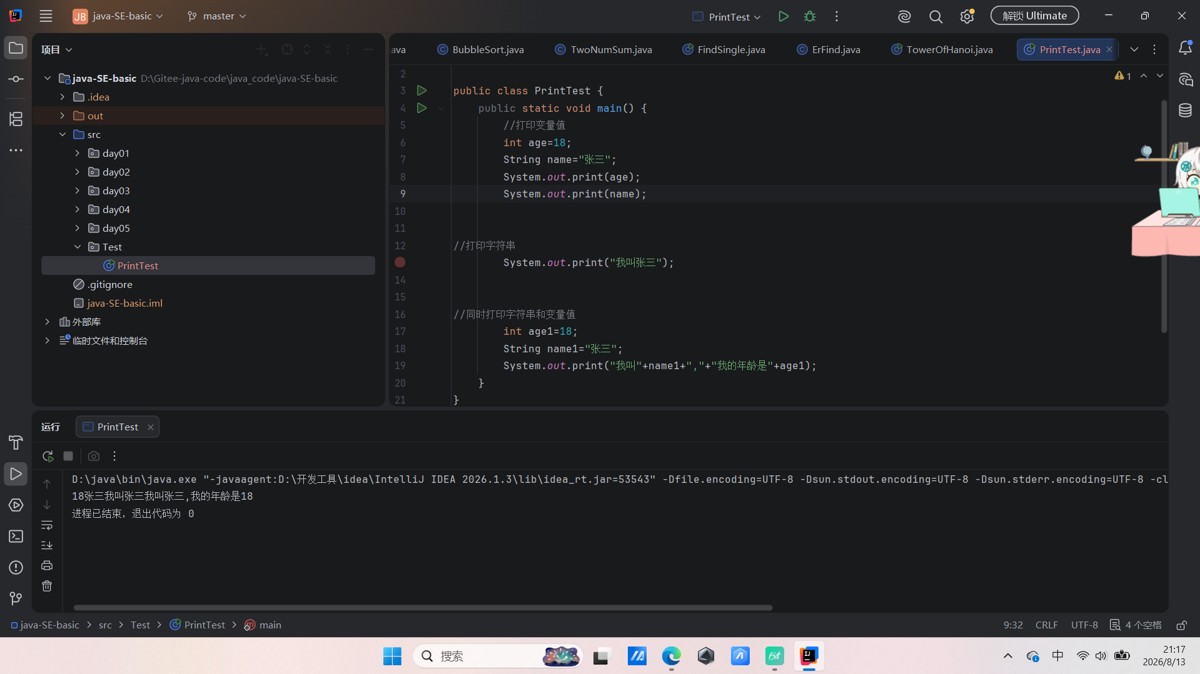Screen dimensions: 1200x674
Task: Toggle the input method indicator 中 in tray
Action: [1057, 656]
